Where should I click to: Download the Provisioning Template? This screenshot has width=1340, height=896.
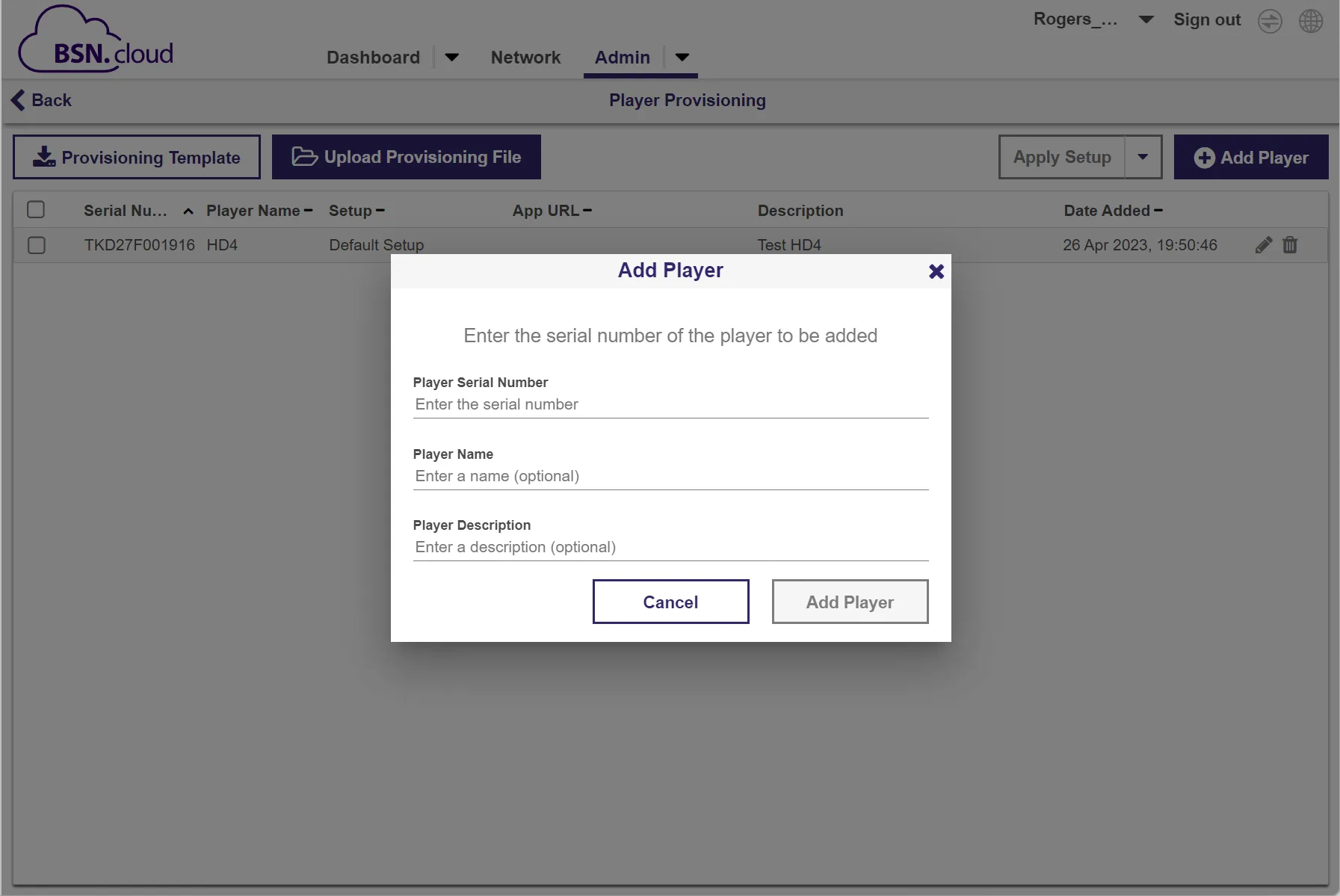click(137, 157)
